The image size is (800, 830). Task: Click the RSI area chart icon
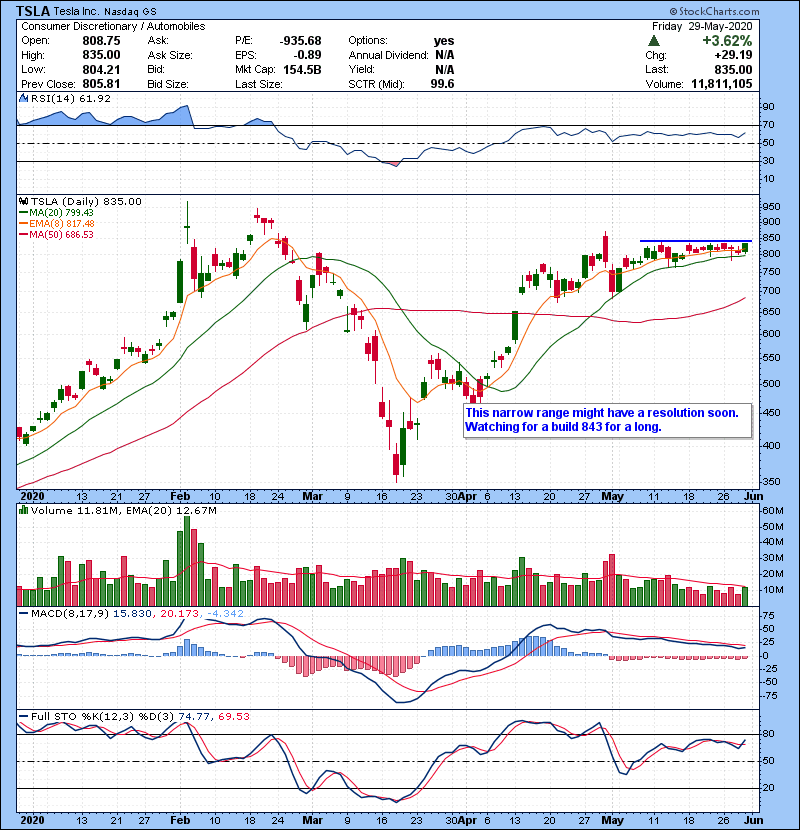coord(23,98)
